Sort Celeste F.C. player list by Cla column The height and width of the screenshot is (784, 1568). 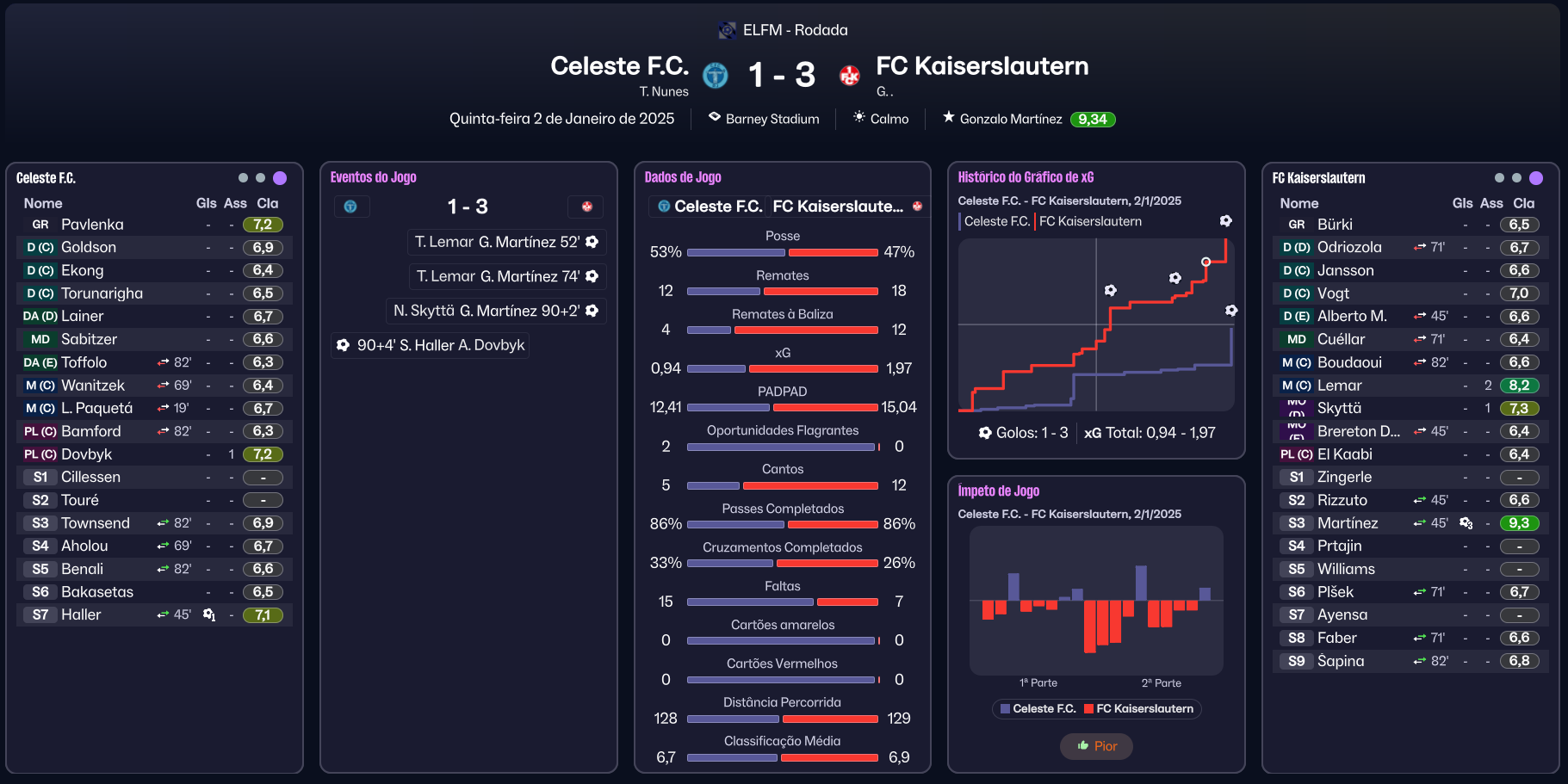pyautogui.click(x=267, y=203)
